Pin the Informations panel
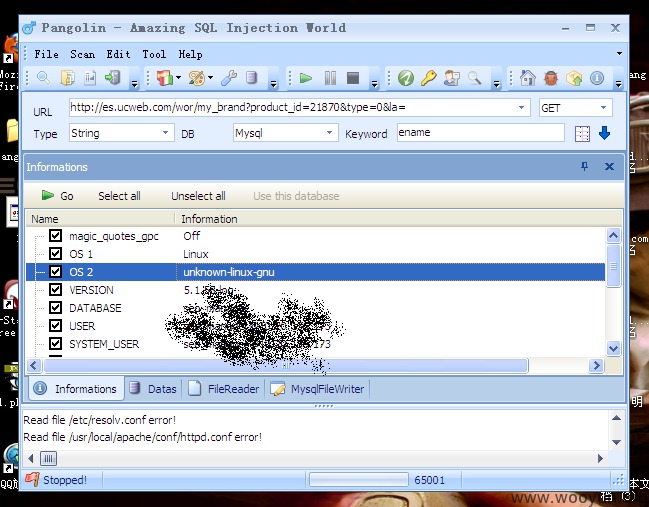This screenshot has width=649, height=507. point(584,166)
